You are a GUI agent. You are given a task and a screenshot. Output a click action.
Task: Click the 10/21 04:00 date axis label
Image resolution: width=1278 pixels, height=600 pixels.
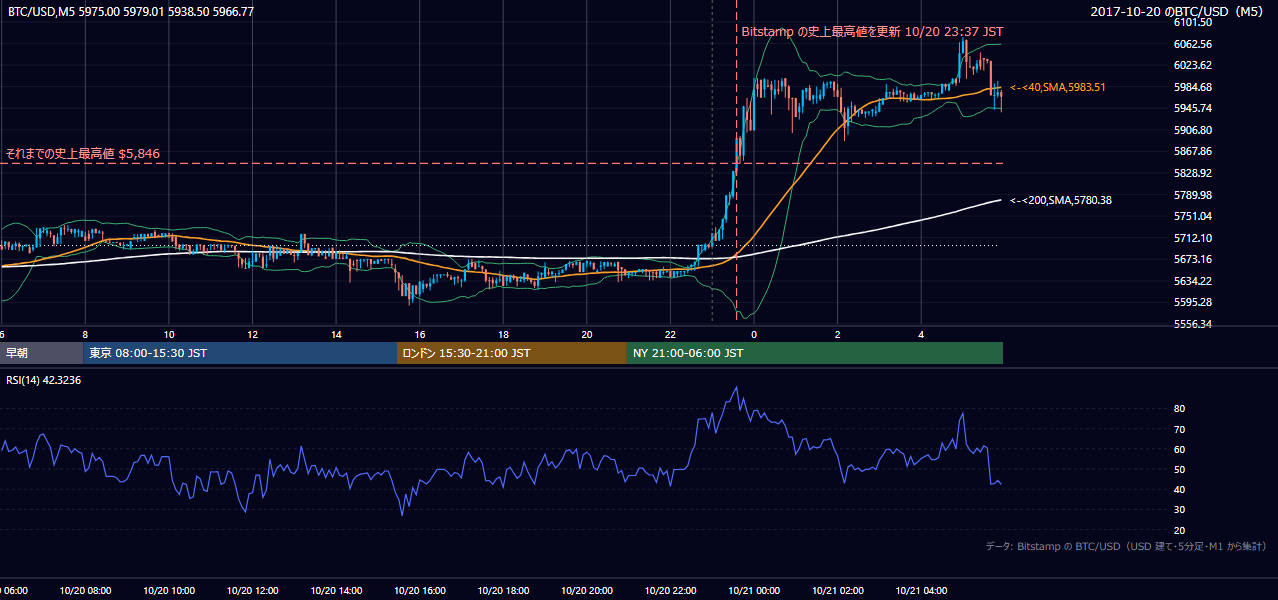pos(921,591)
